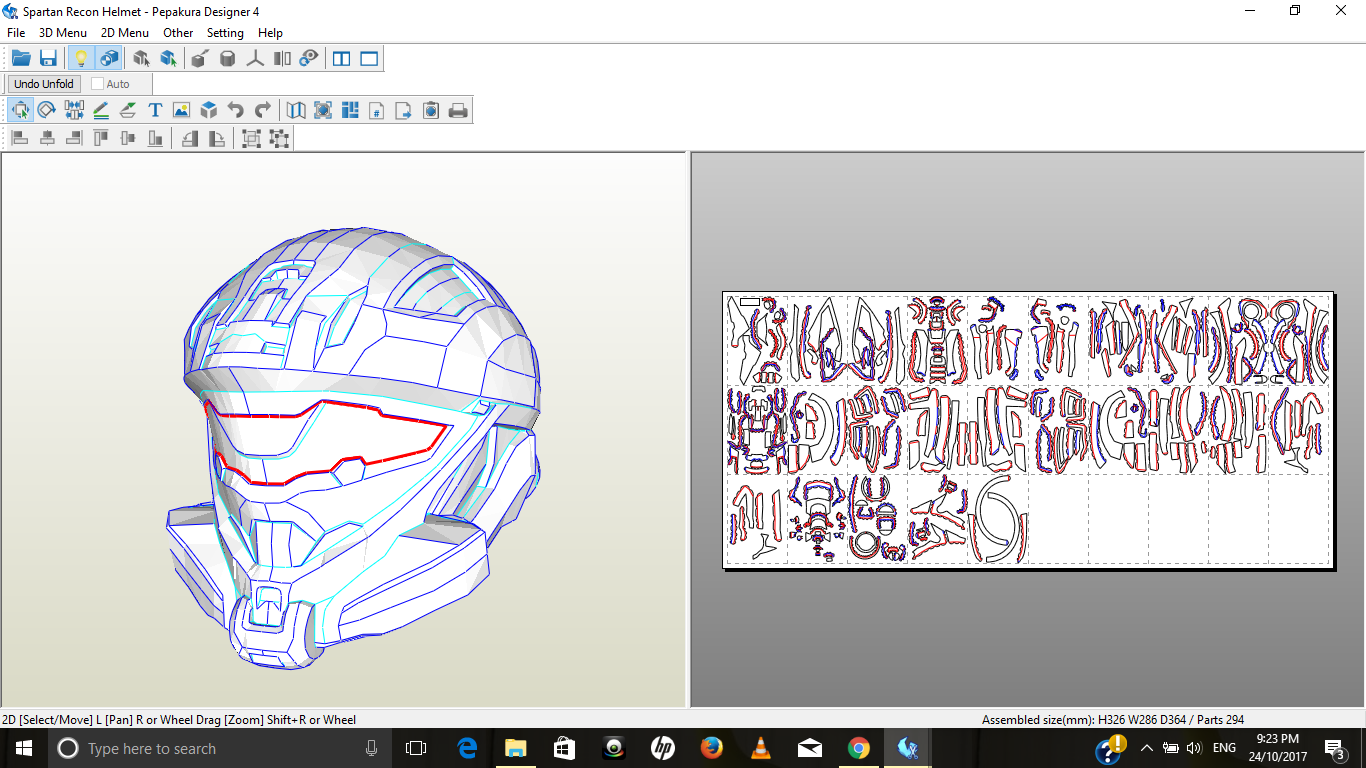Click the page number document icon
The width and height of the screenshot is (1366, 768).
377,110
